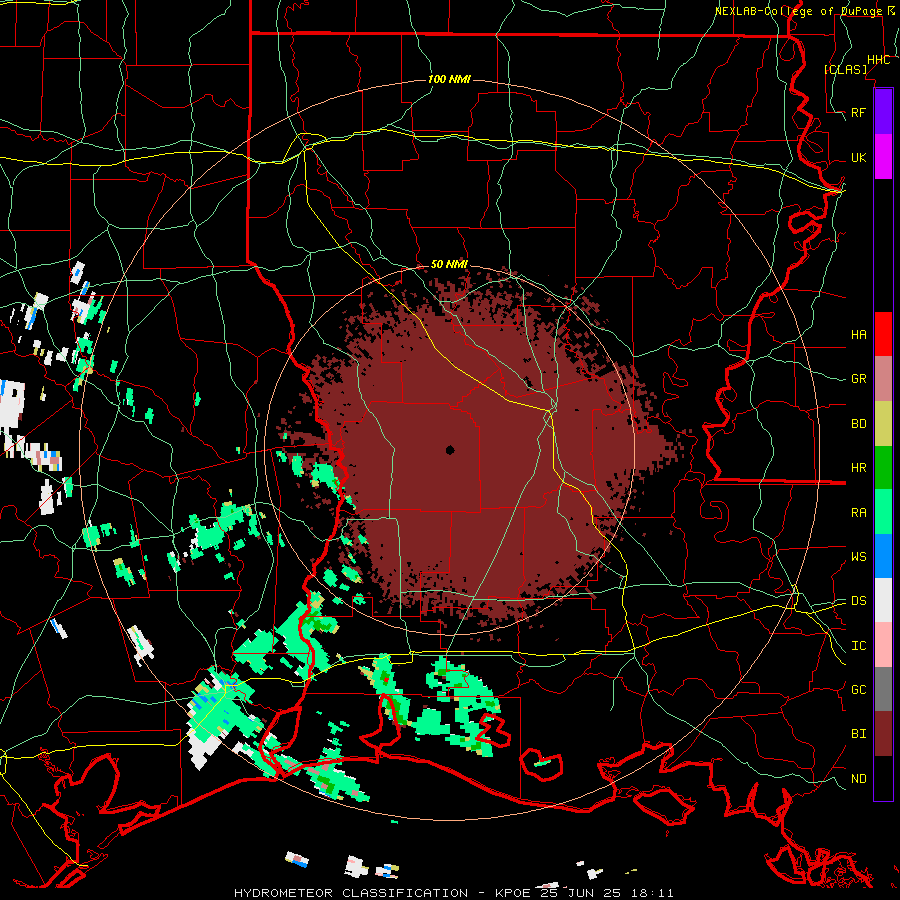Click the brown BI legend color swatch
Image resolution: width=900 pixels, height=900 pixels.
[883, 734]
